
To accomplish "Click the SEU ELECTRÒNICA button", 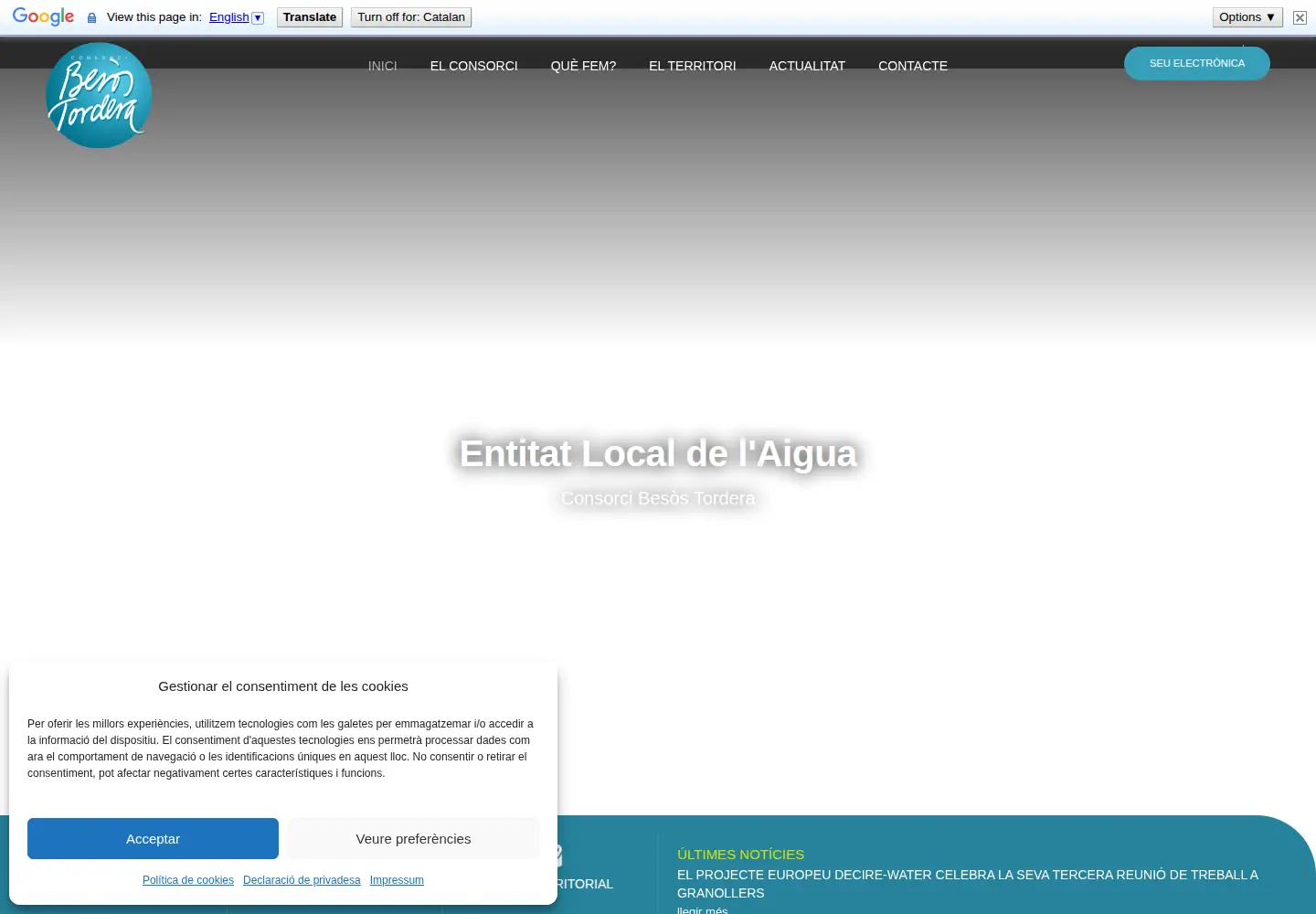I will click(x=1197, y=63).
